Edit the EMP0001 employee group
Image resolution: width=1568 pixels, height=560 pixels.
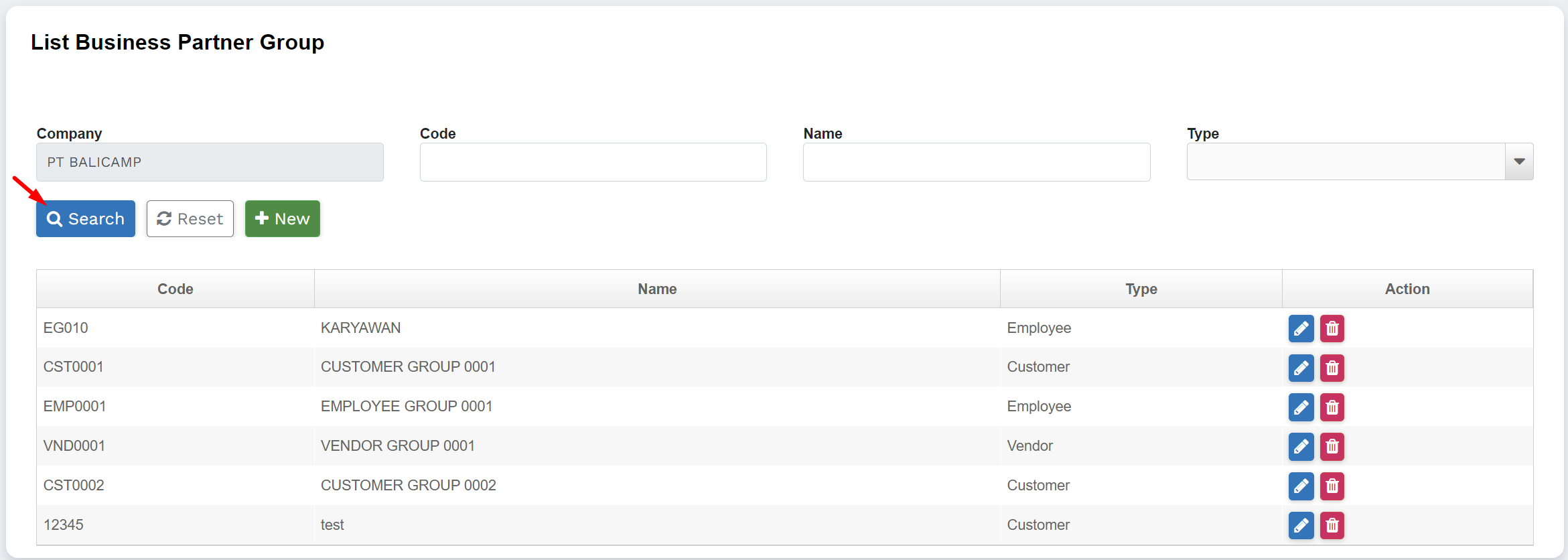coord(1301,407)
